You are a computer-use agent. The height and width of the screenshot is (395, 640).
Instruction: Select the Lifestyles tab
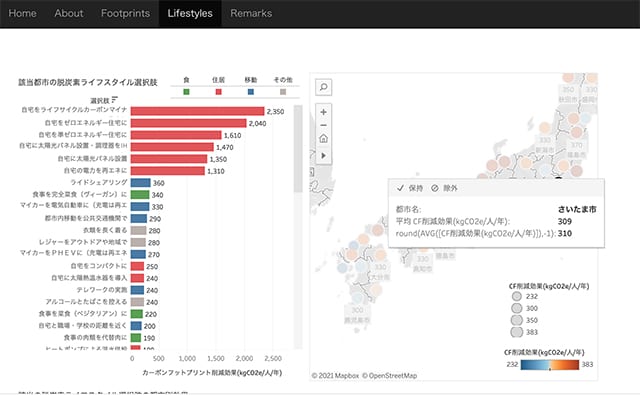(x=190, y=13)
